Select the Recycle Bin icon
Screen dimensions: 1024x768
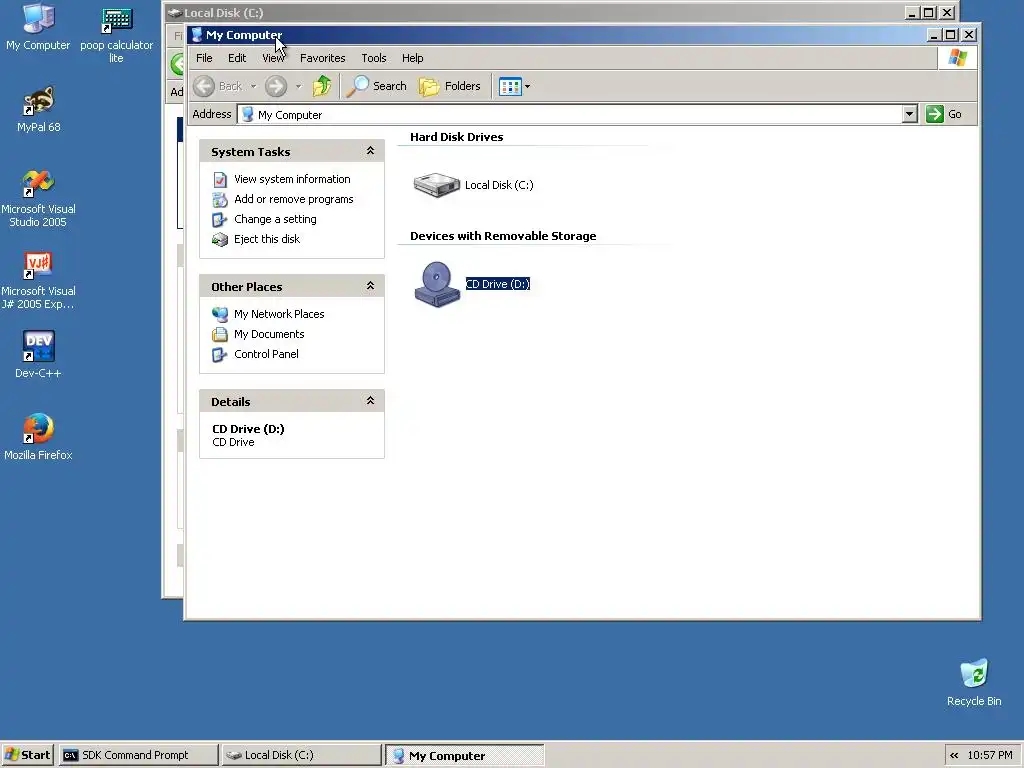point(974,682)
